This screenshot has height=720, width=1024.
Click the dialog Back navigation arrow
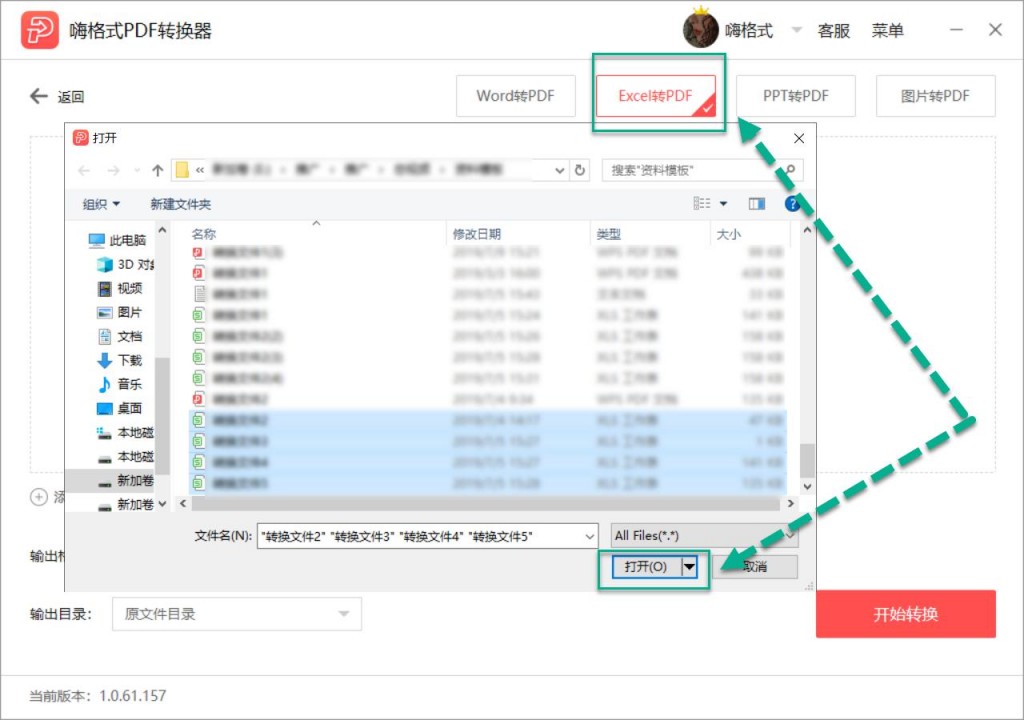pyautogui.click(x=84, y=171)
